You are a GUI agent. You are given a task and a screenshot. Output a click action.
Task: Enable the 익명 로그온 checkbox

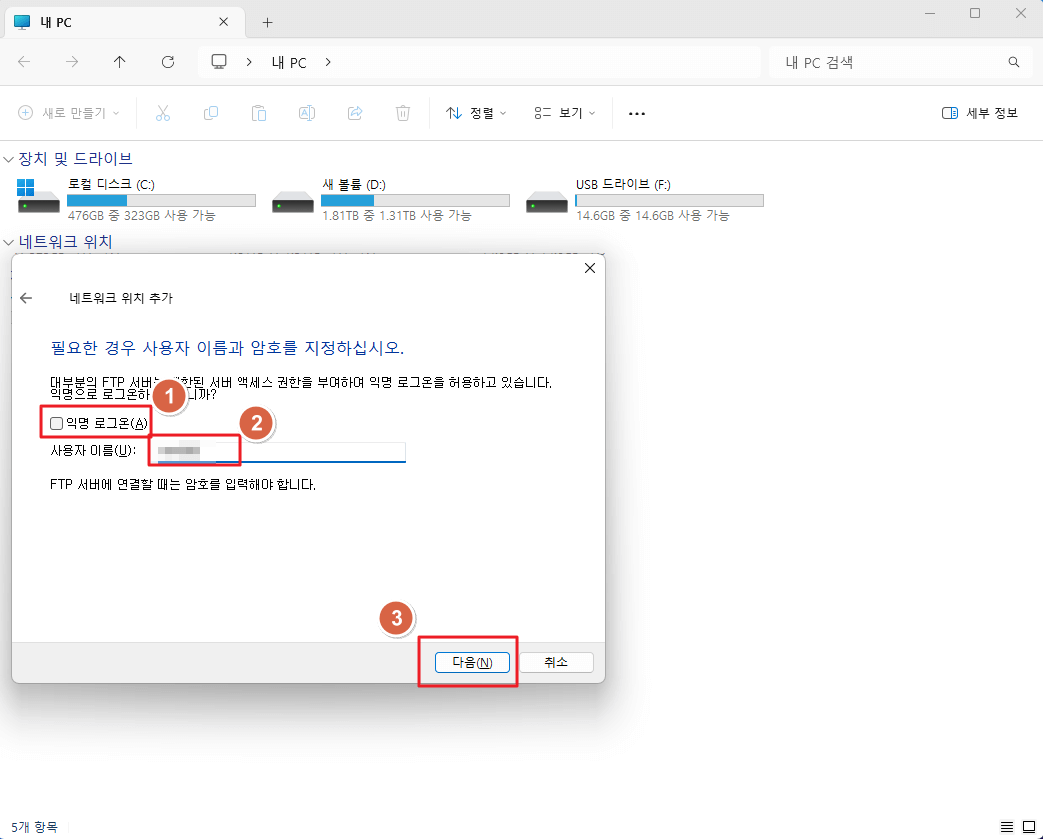tap(55, 423)
